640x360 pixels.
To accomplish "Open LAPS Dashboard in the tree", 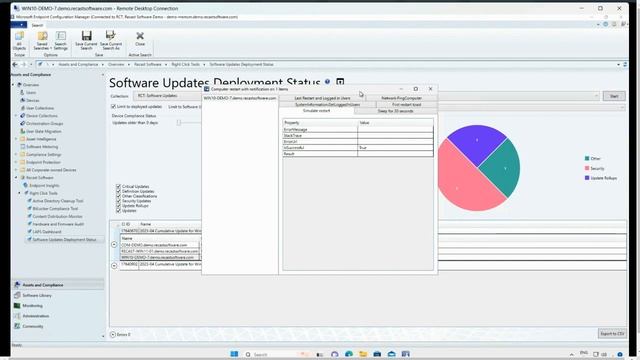I will pos(47,232).
